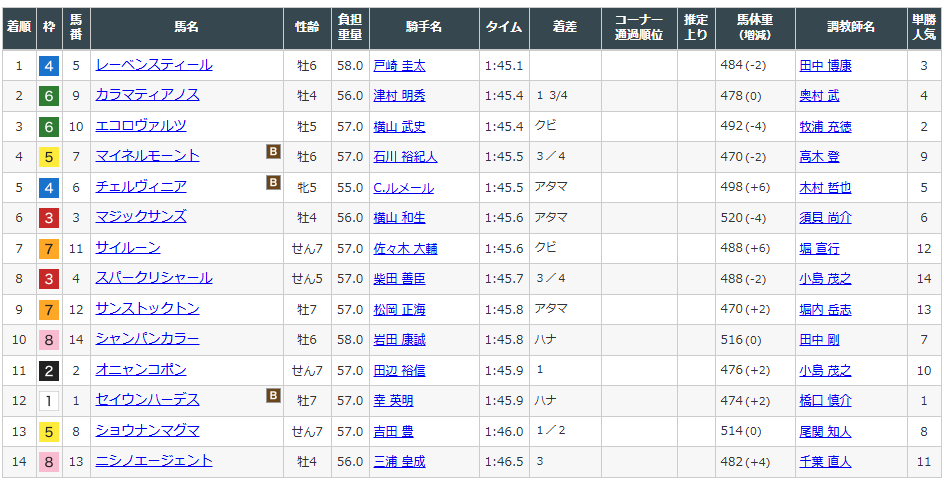View trainer page for 木村 哲也

825,187
